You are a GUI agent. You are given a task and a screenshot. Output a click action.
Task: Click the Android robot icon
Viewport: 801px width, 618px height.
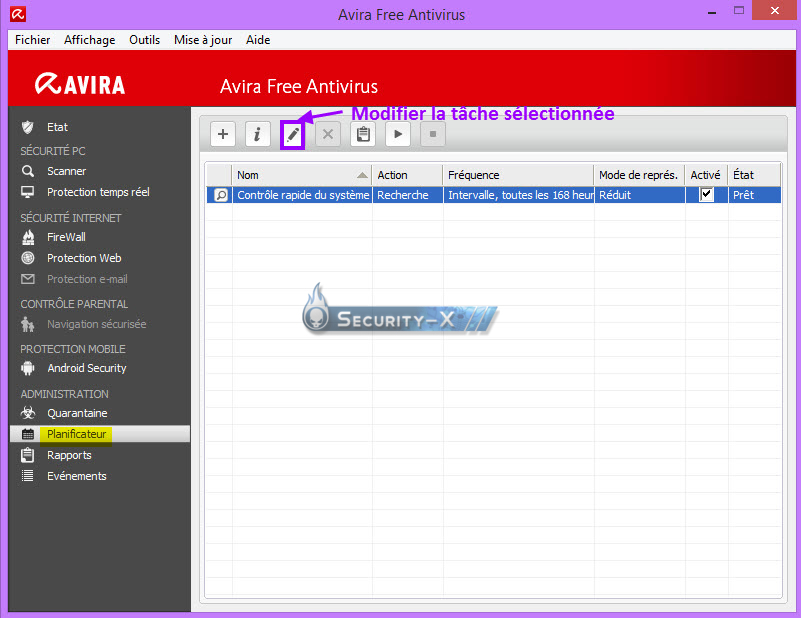pos(28,368)
